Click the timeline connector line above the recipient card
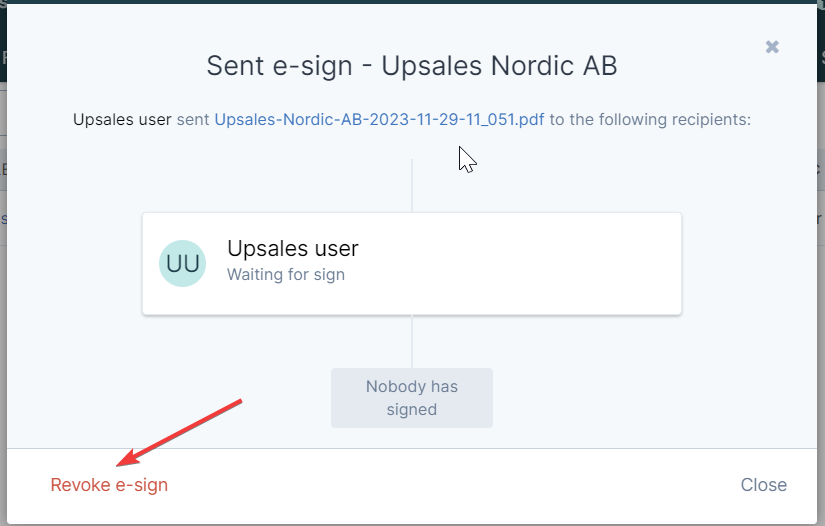 [x=412, y=186]
